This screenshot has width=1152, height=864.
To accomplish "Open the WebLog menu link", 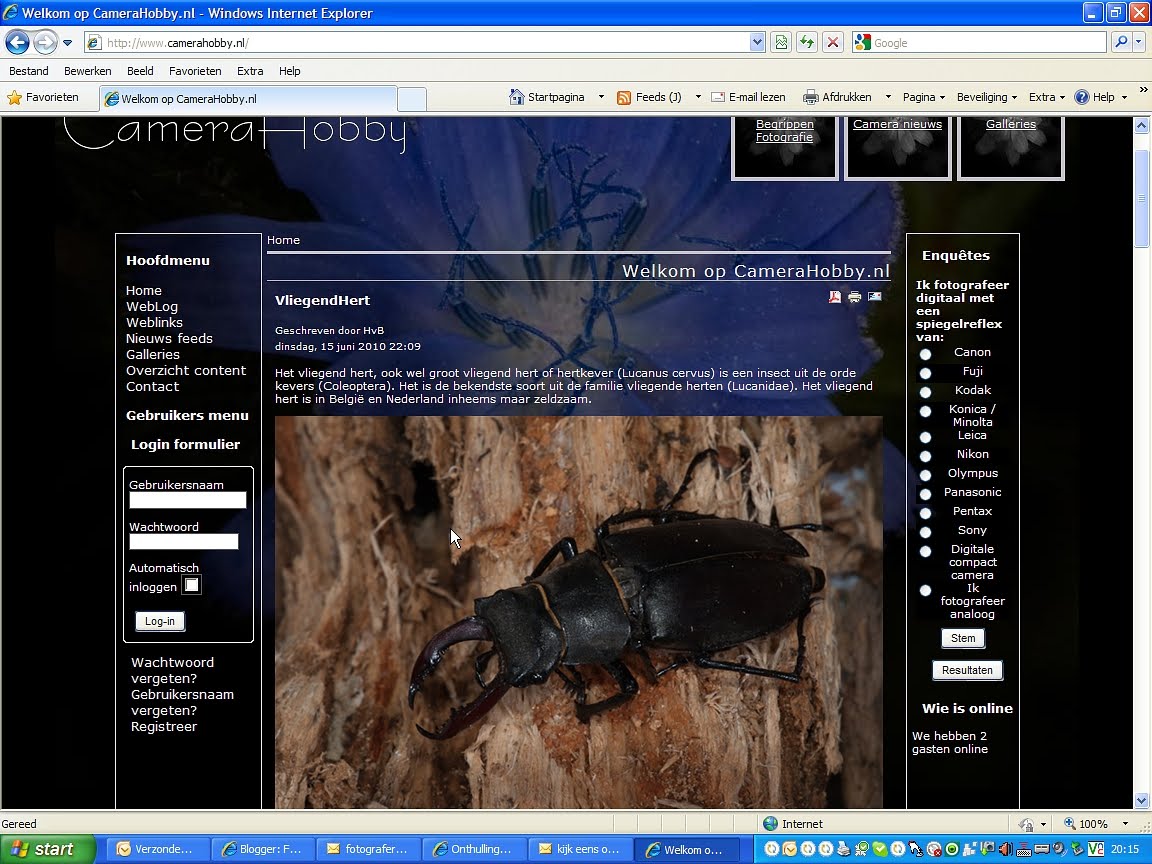I will tap(151, 306).
